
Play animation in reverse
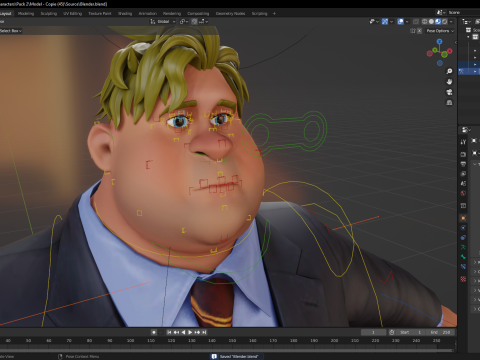(183, 332)
